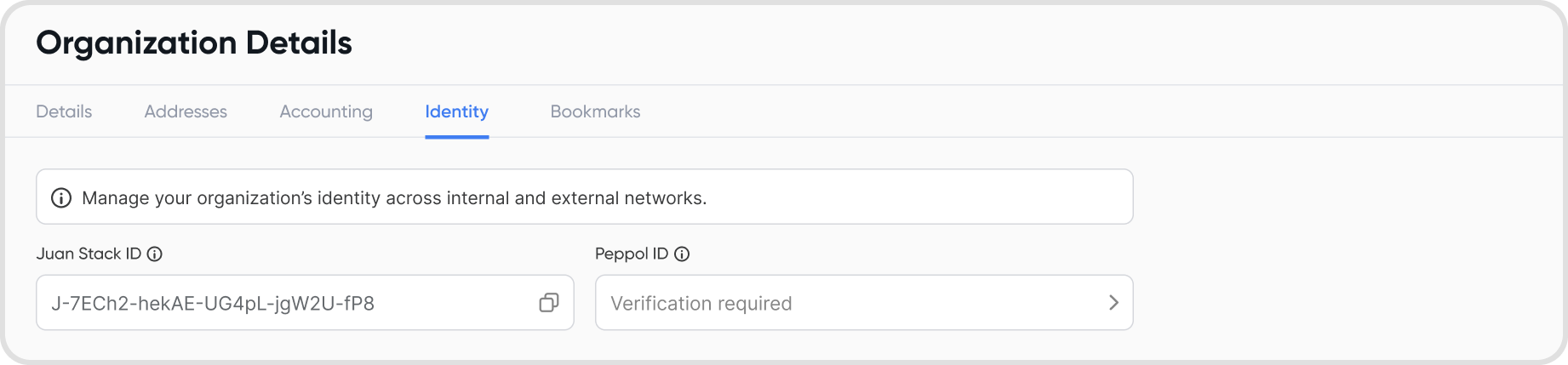Click the Peppol ID label

pos(632,254)
